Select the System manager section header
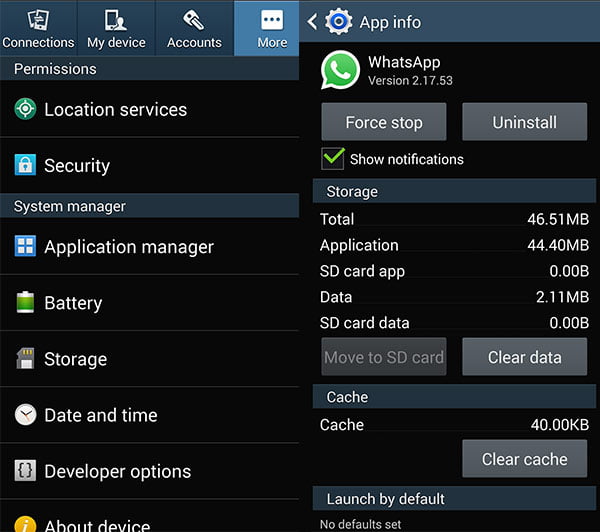Viewport: 600px width, 532px height. pyautogui.click(x=150, y=206)
